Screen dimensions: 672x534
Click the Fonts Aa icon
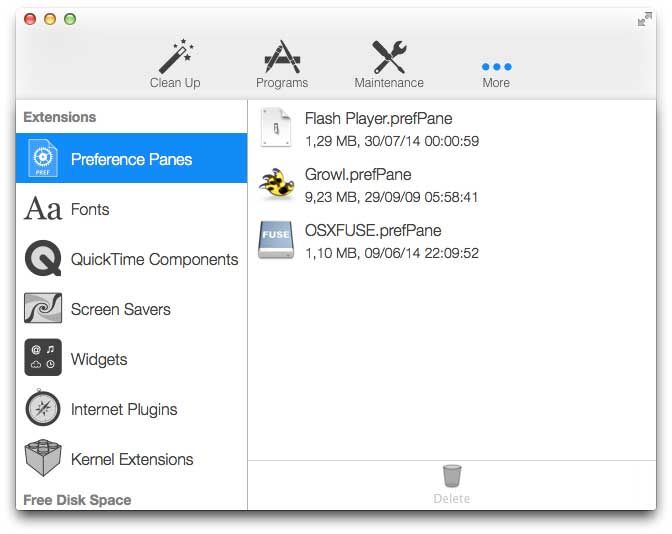point(43,209)
